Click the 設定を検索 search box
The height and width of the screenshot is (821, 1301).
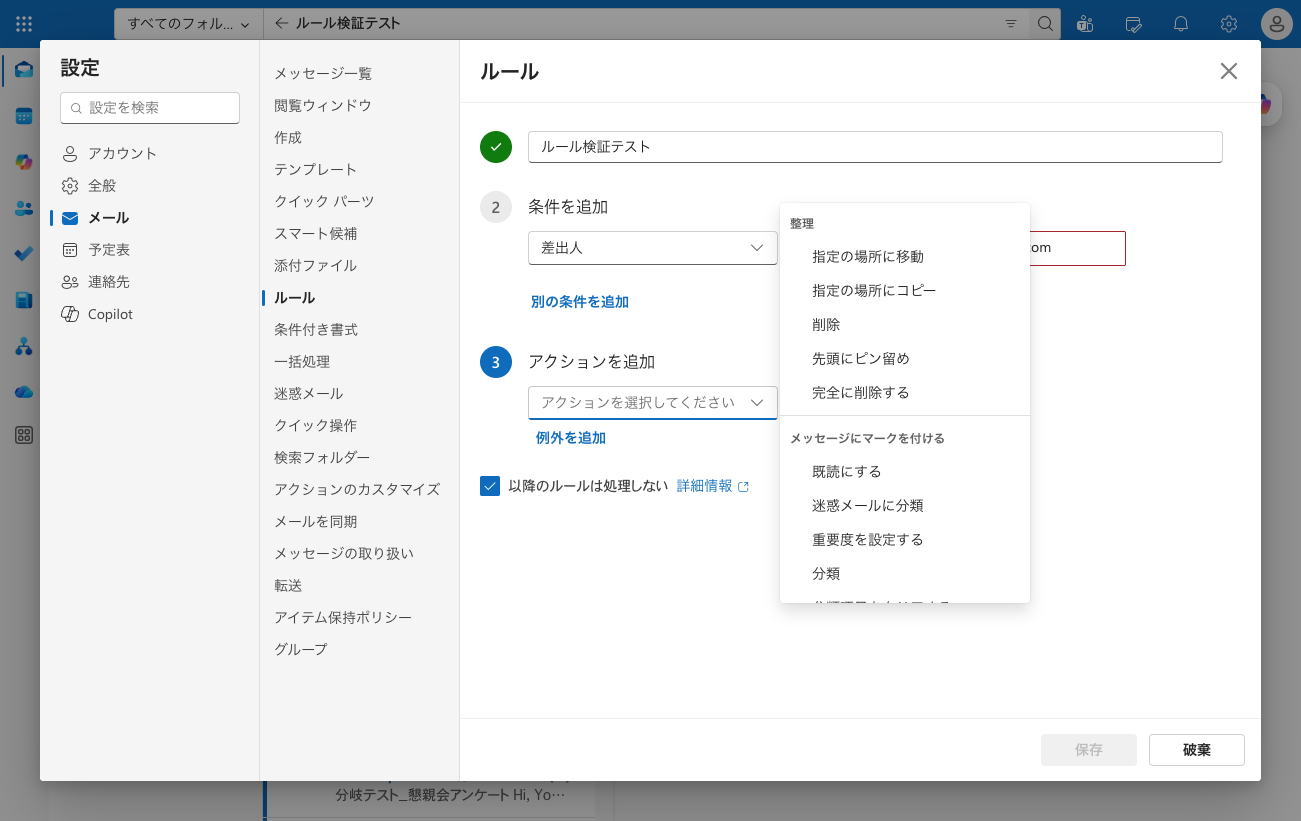150,108
